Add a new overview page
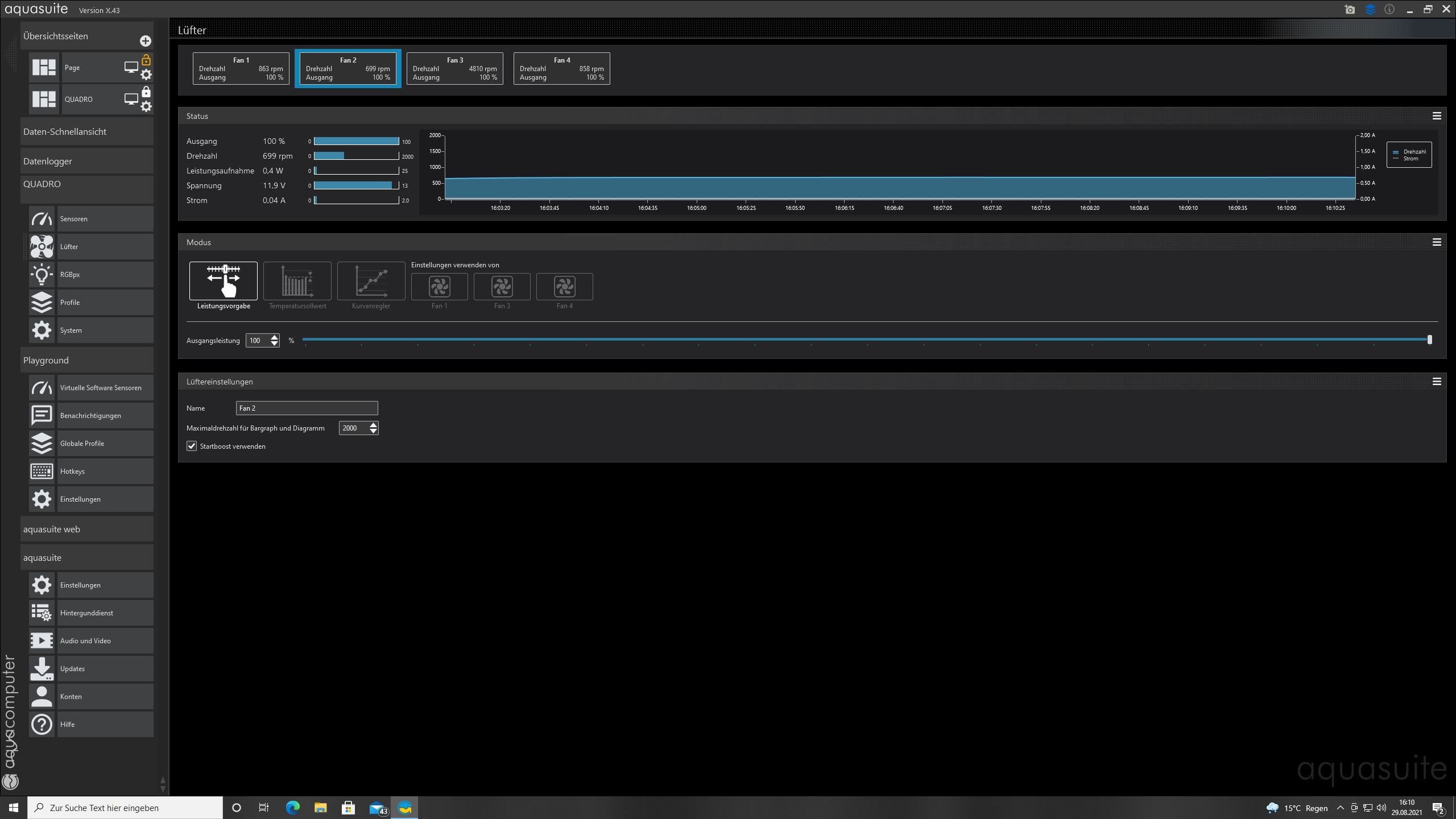Image resolution: width=1456 pixels, height=819 pixels. click(146, 41)
